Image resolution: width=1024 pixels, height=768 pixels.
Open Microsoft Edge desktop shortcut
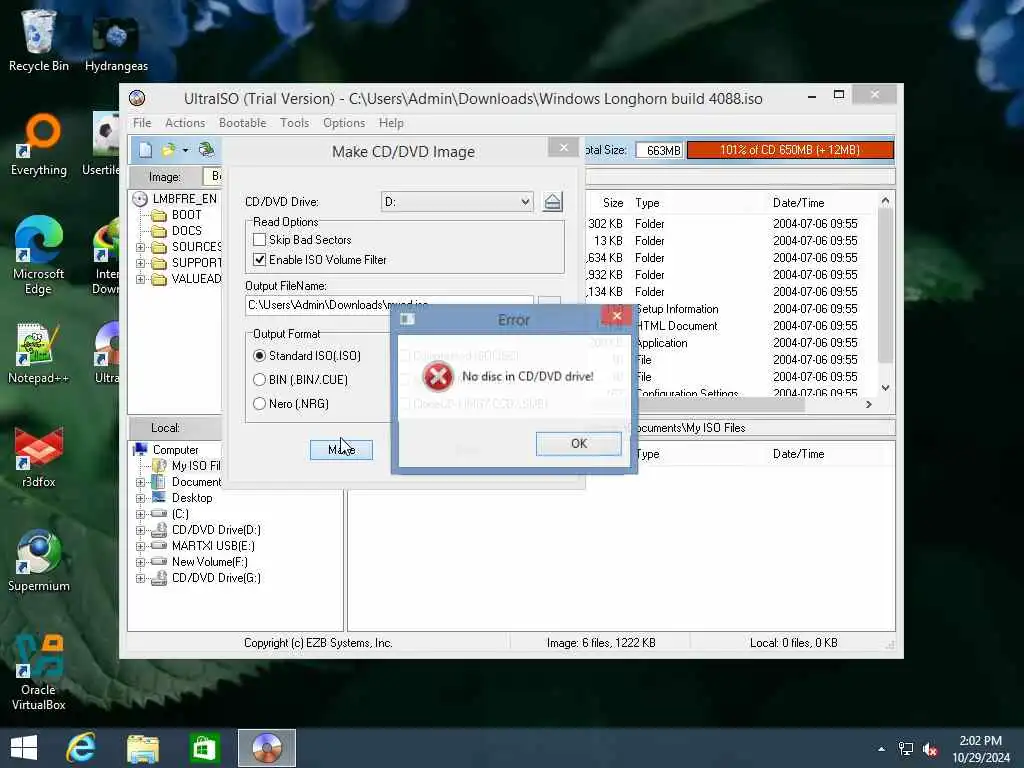point(39,255)
